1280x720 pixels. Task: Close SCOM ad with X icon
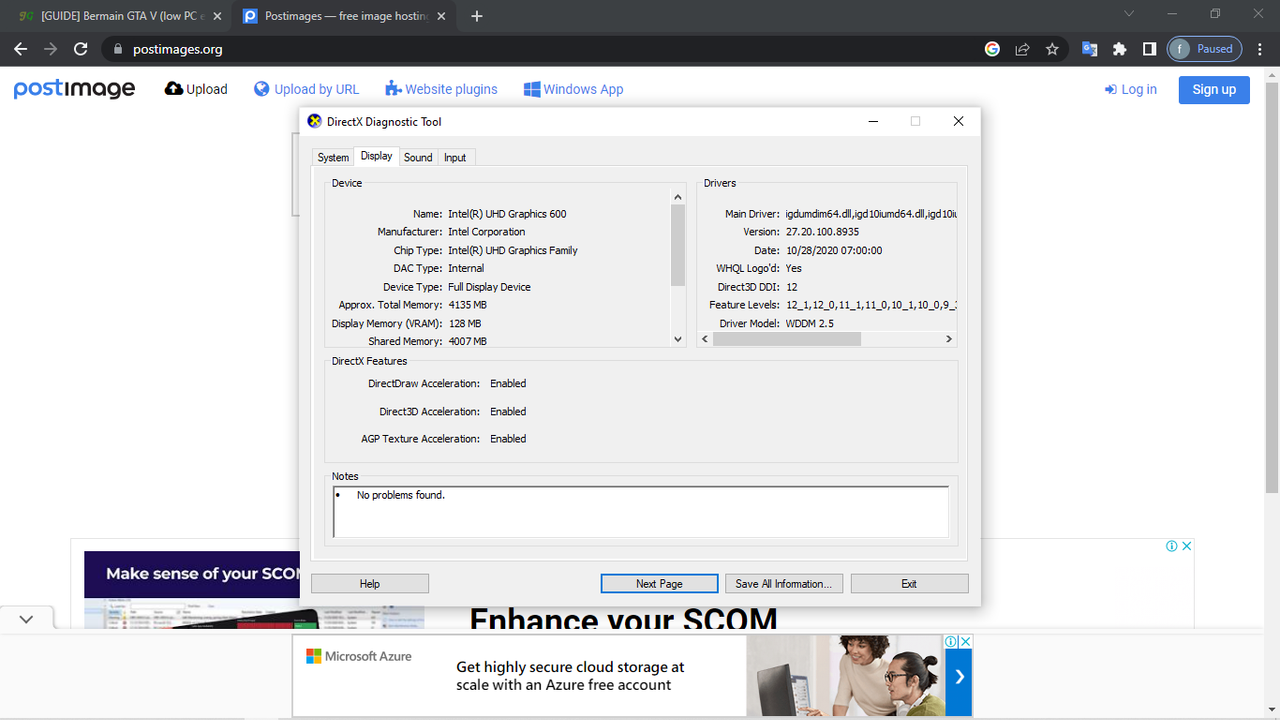pos(1187,546)
